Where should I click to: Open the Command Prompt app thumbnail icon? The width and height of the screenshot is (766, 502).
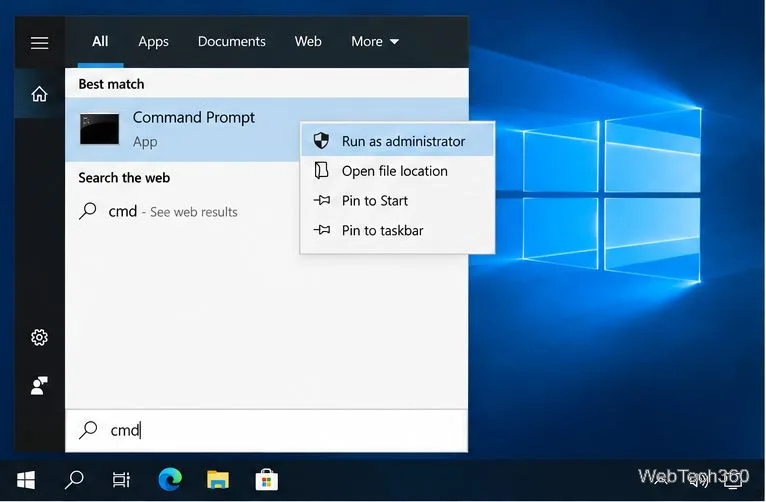pyautogui.click(x=99, y=129)
